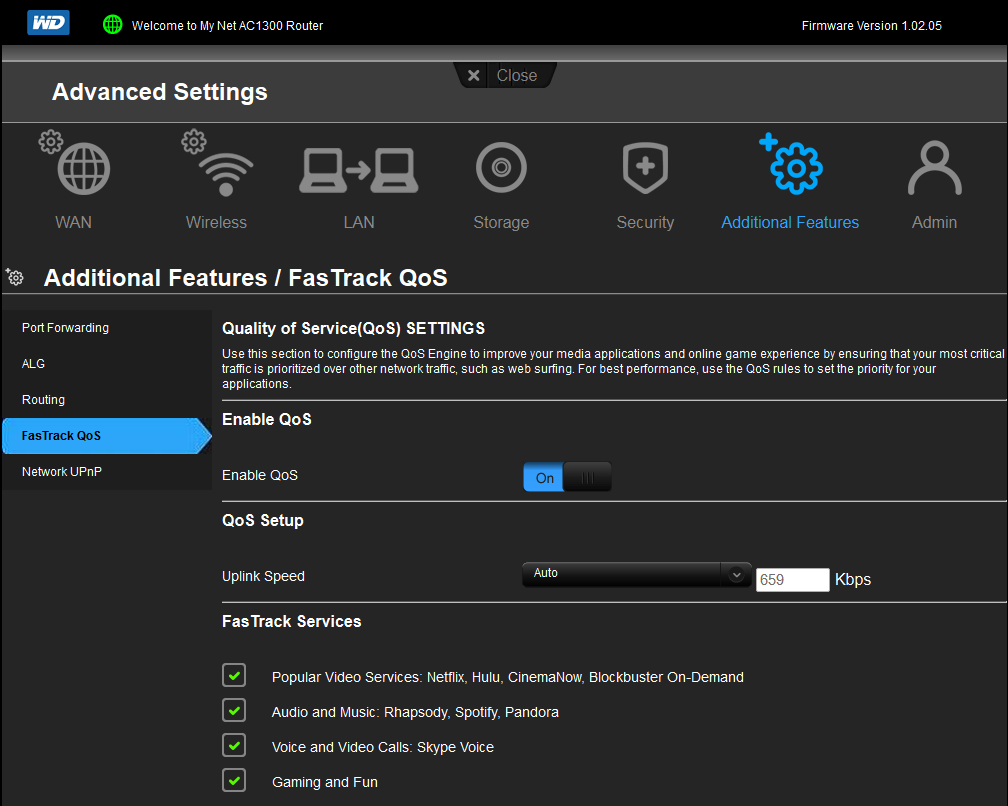Uncheck Voice and Video Calls checkbox
The width and height of the screenshot is (1008, 806).
(234, 746)
